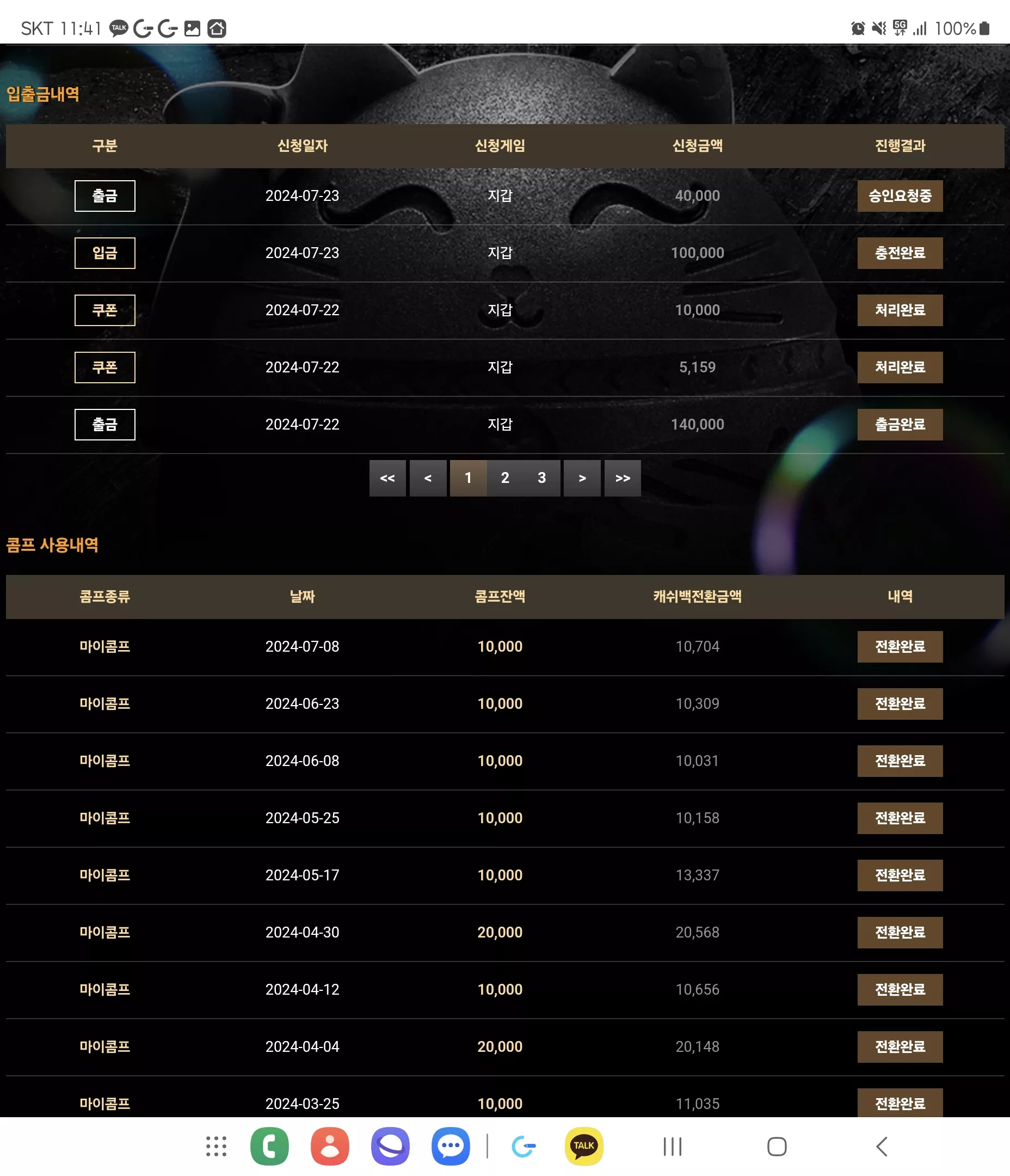Open the app drawer grid icon
Image resolution: width=1010 pixels, height=1176 pixels.
coord(216,1146)
